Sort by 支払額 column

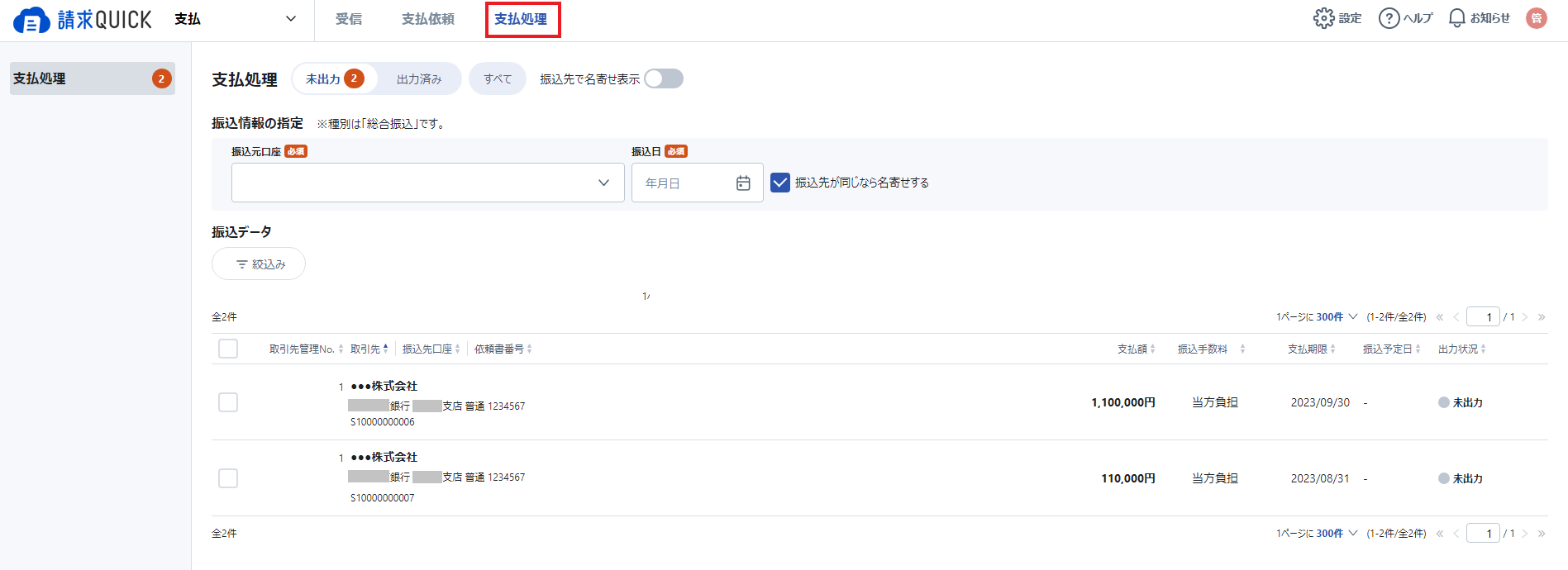(x=1137, y=349)
